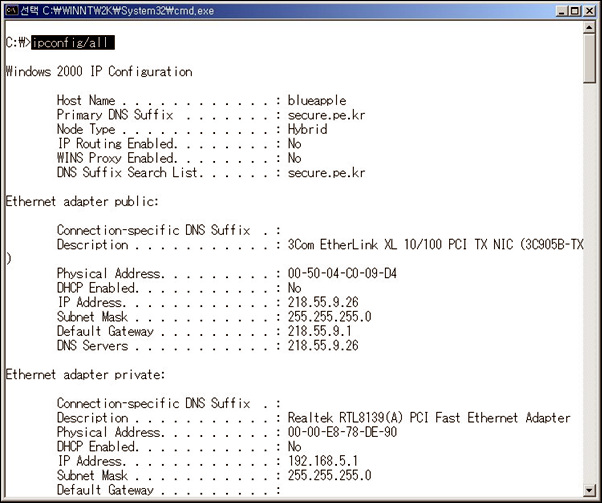The image size is (602, 503).
Task: Click the Primary DNS Suffix value secure.pe.kr
Action: pos(326,115)
